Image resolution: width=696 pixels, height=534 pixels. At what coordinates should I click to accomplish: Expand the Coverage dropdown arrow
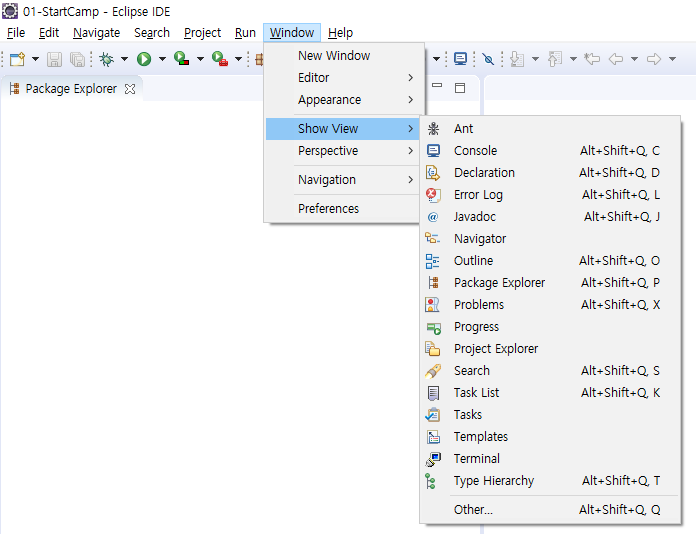(x=201, y=59)
